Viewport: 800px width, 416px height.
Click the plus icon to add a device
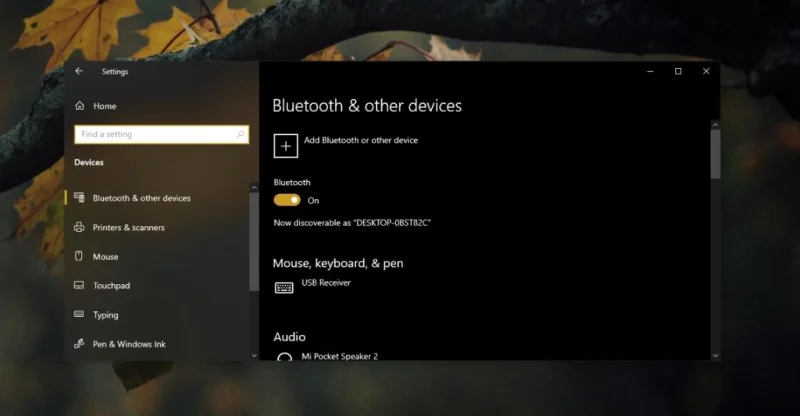point(286,146)
